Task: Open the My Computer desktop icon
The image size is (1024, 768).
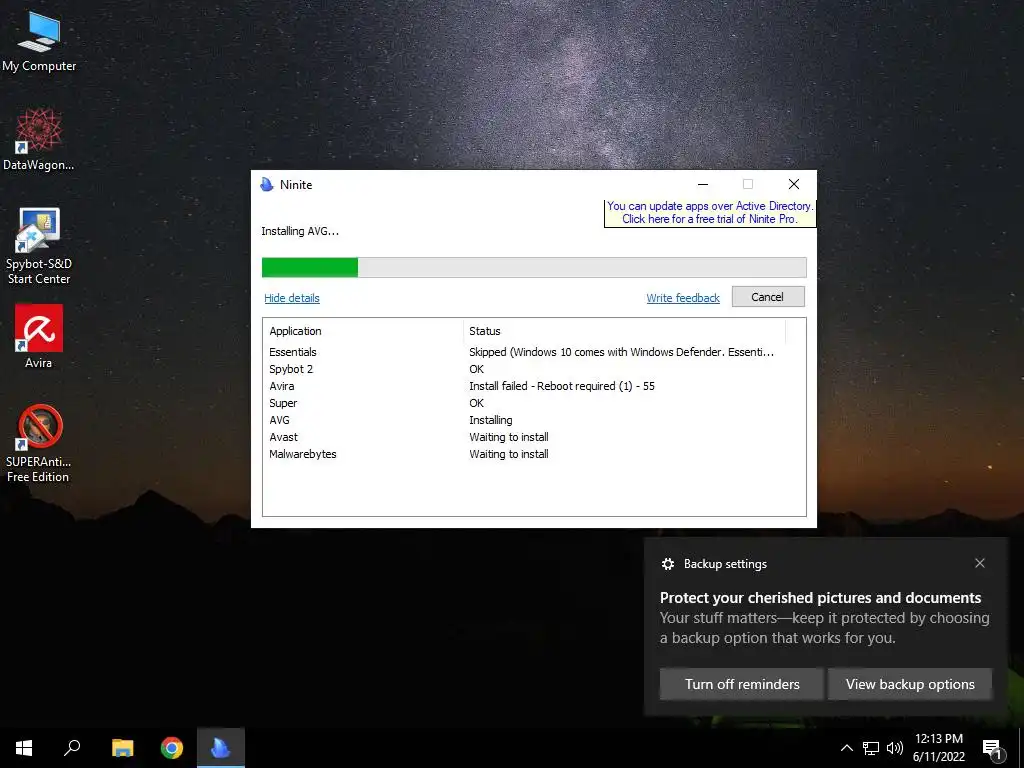Action: point(39,40)
